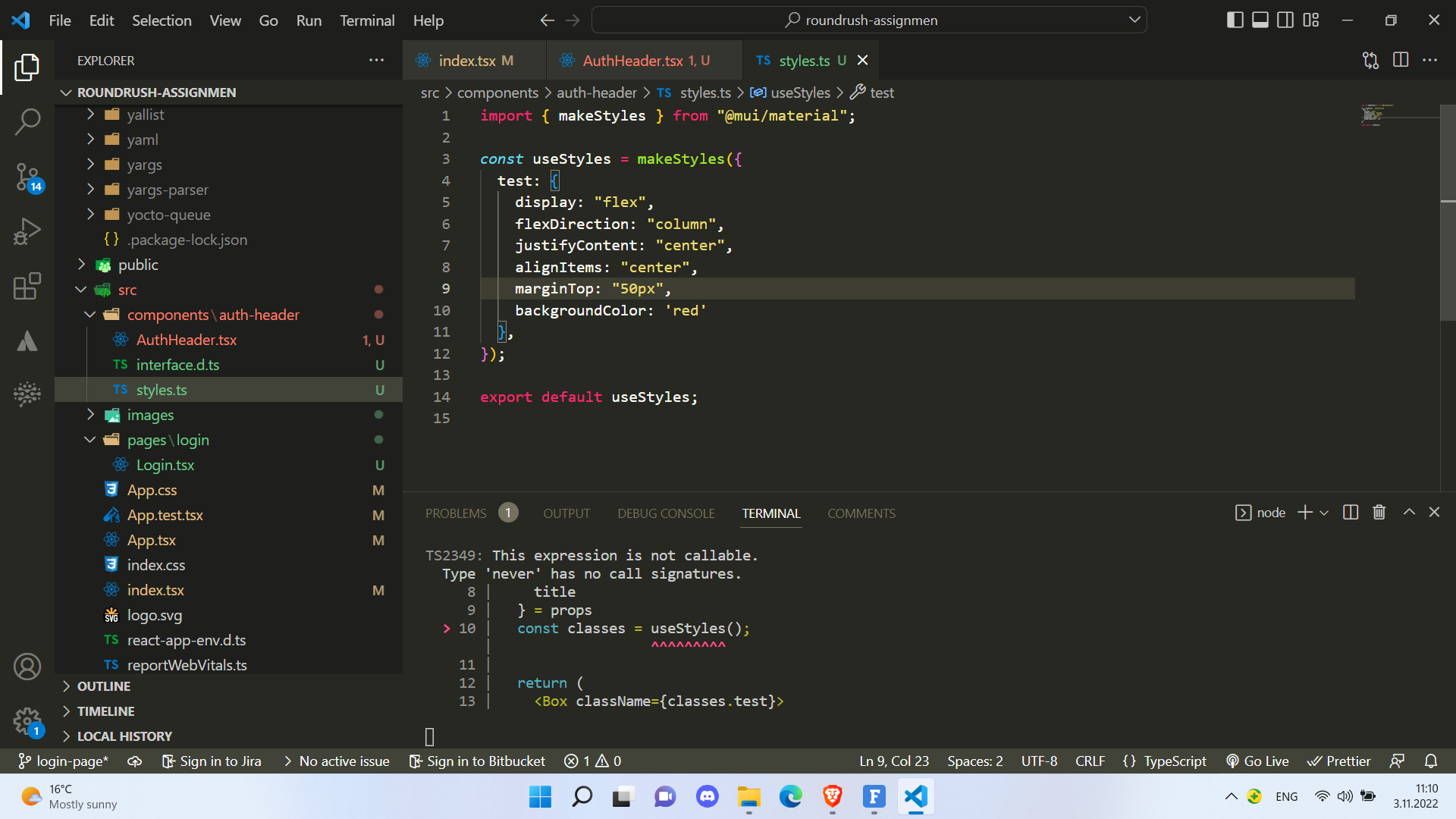Split the editor to the right

1401,60
